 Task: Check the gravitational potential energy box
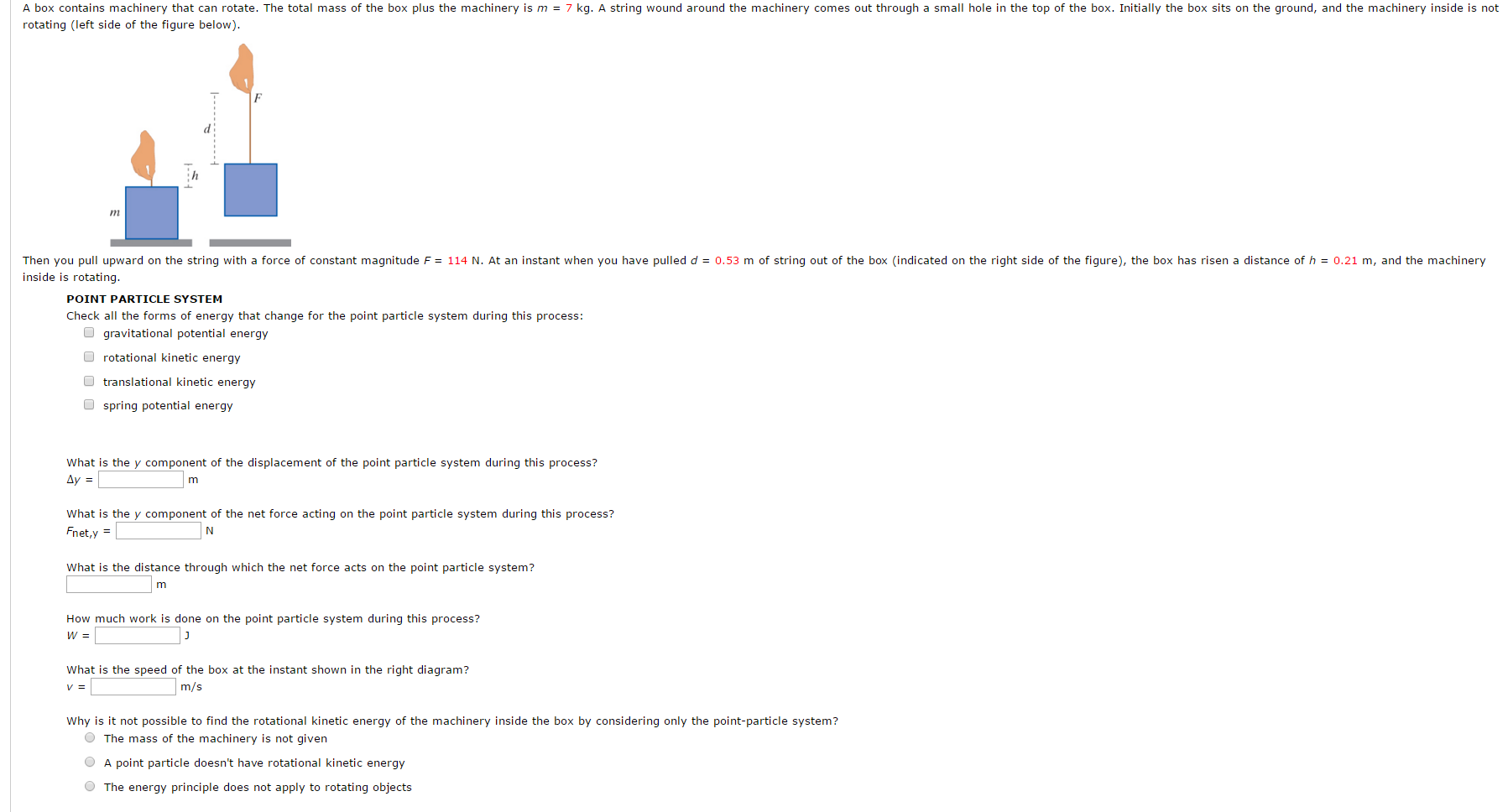click(x=89, y=332)
